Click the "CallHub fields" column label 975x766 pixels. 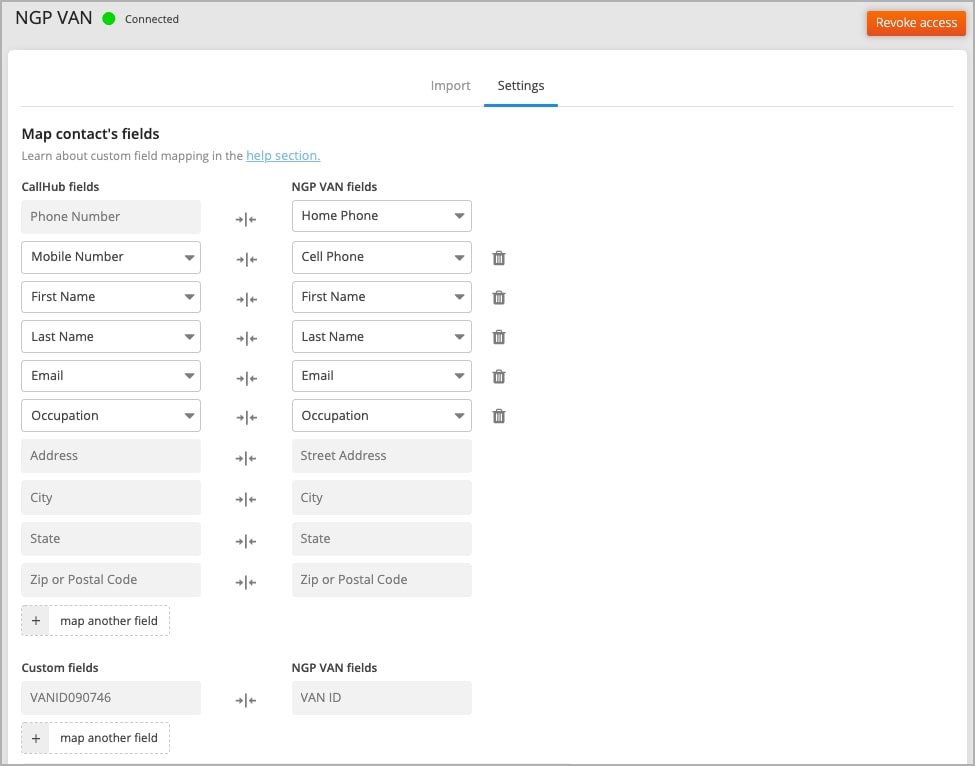click(x=60, y=187)
